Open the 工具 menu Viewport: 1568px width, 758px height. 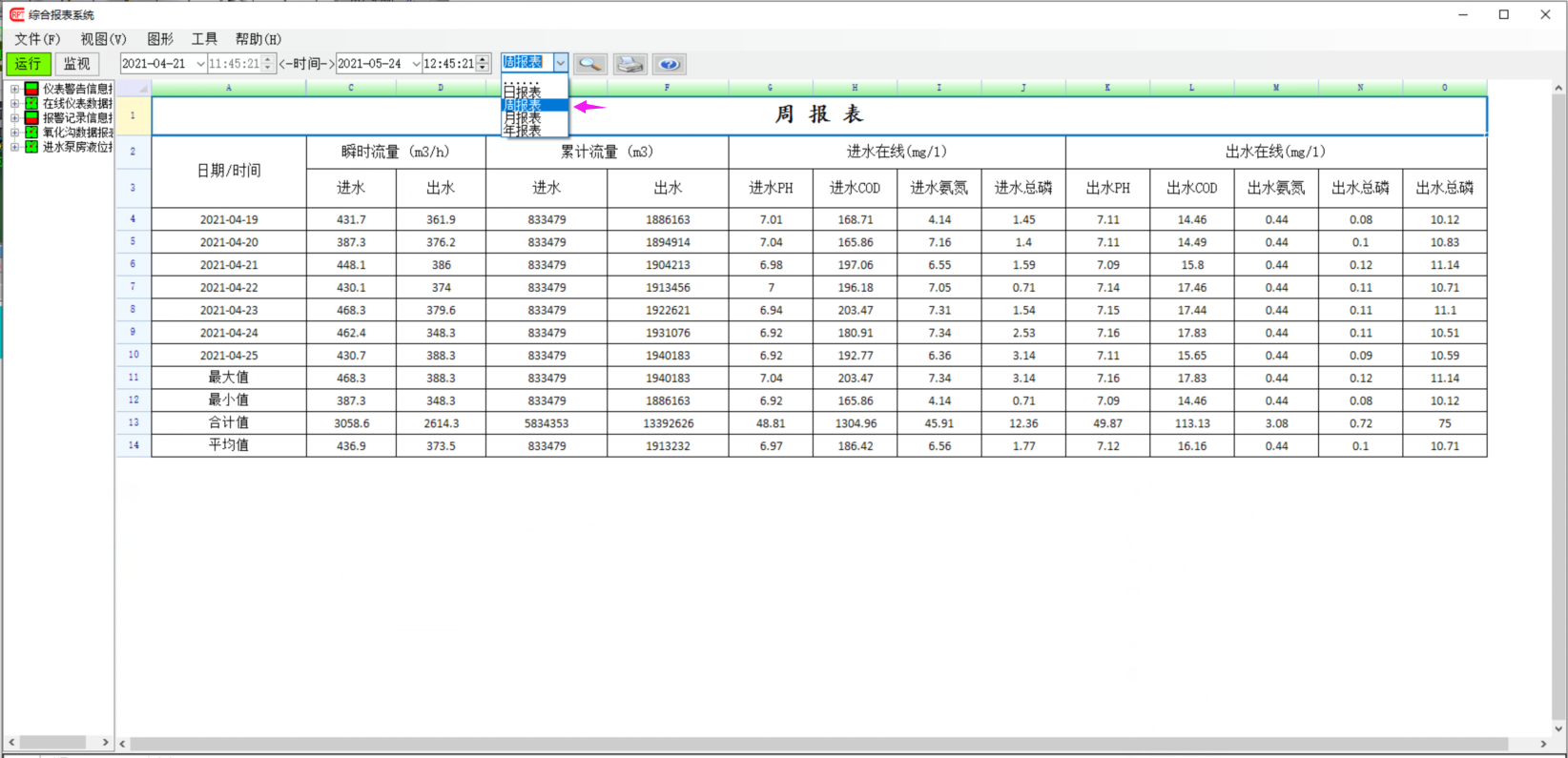[204, 39]
